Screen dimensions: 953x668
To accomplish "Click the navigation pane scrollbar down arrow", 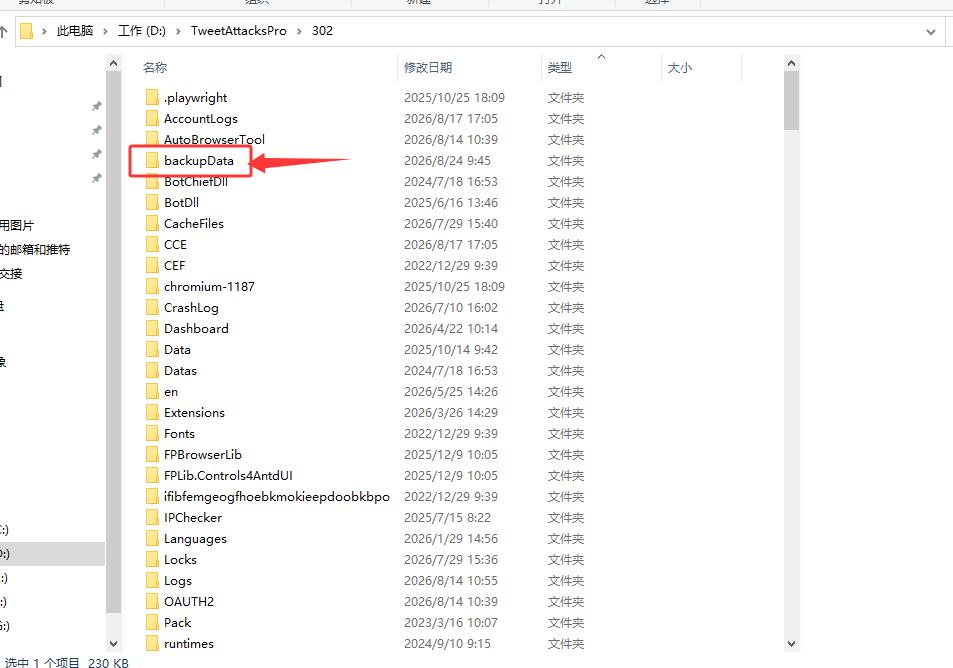I will [x=114, y=643].
